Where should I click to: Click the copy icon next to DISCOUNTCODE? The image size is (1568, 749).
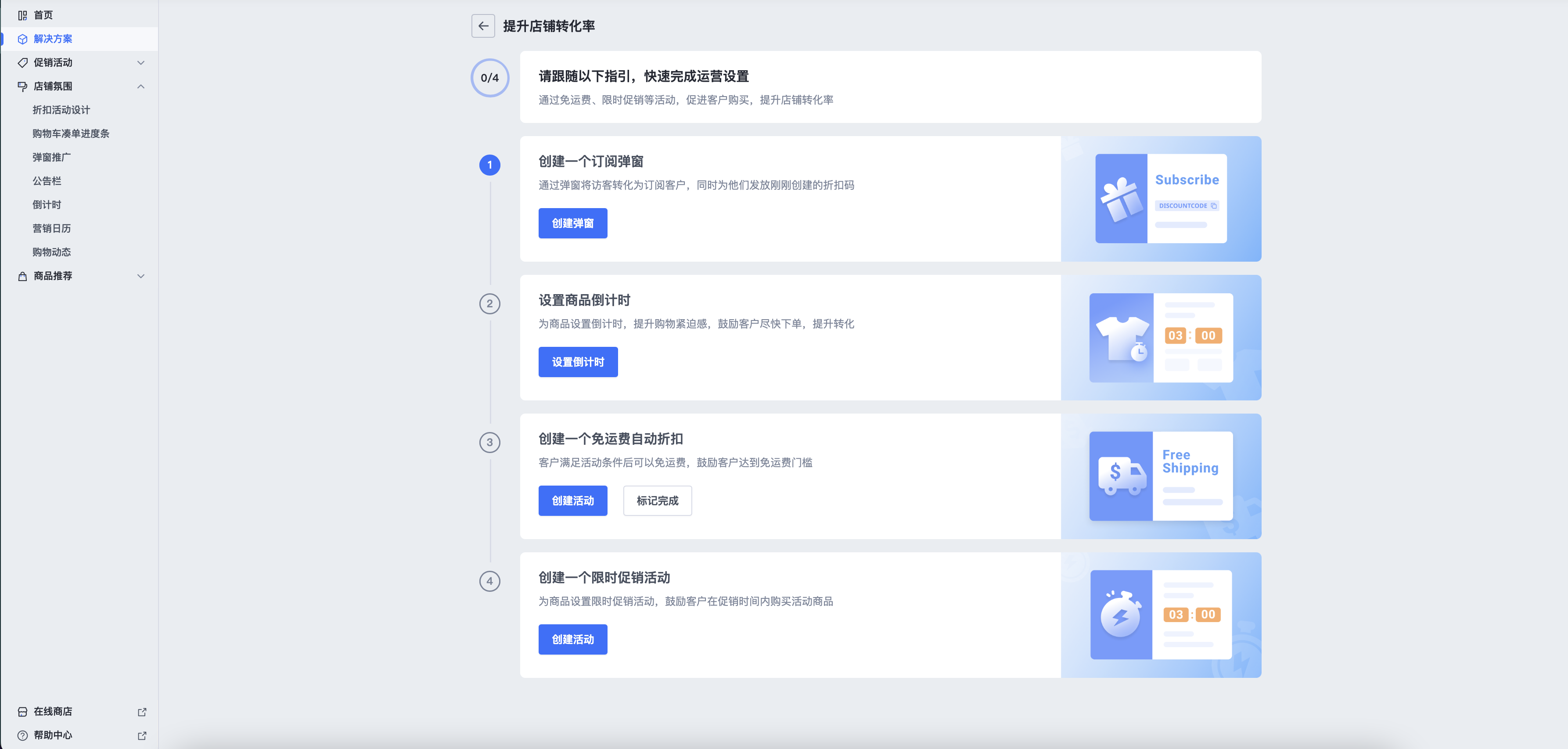coord(1215,206)
